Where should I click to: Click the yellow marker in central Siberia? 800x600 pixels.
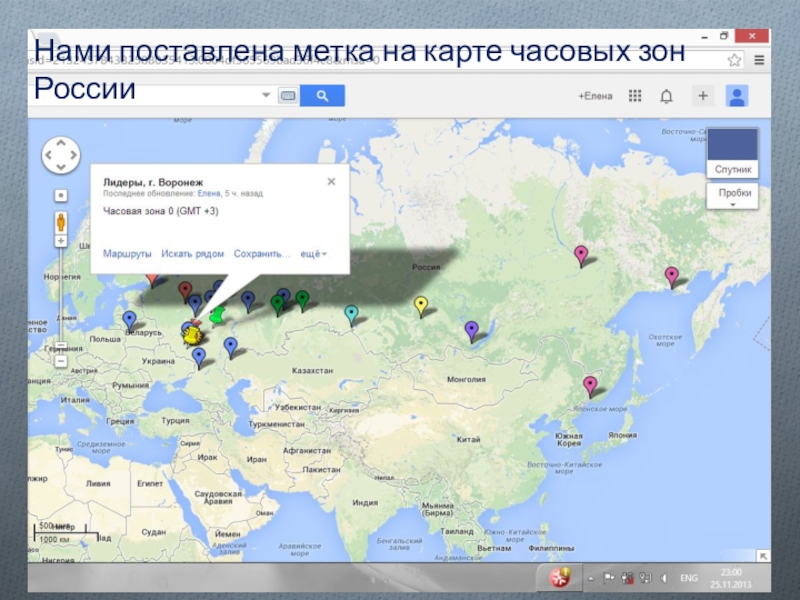coord(420,307)
